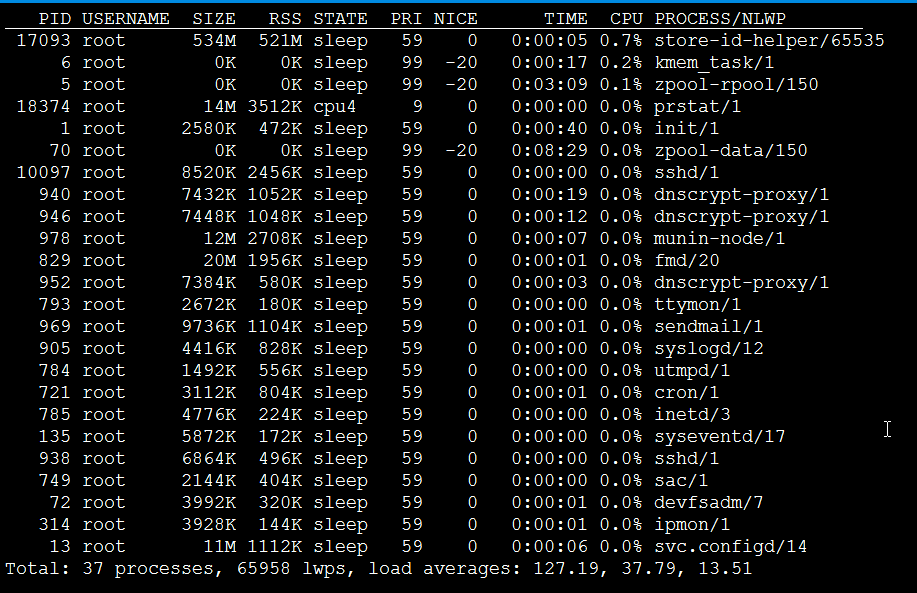Click zpool-rpool/150 process name

pos(736,85)
